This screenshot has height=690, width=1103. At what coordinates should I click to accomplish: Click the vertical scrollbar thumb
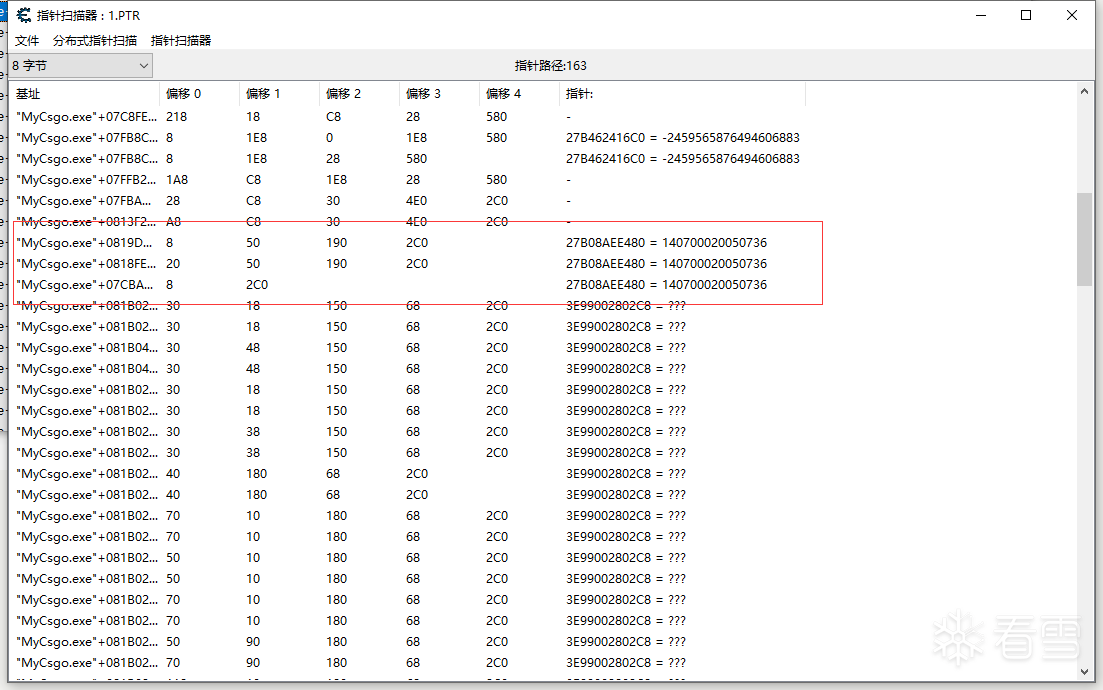click(x=1084, y=239)
